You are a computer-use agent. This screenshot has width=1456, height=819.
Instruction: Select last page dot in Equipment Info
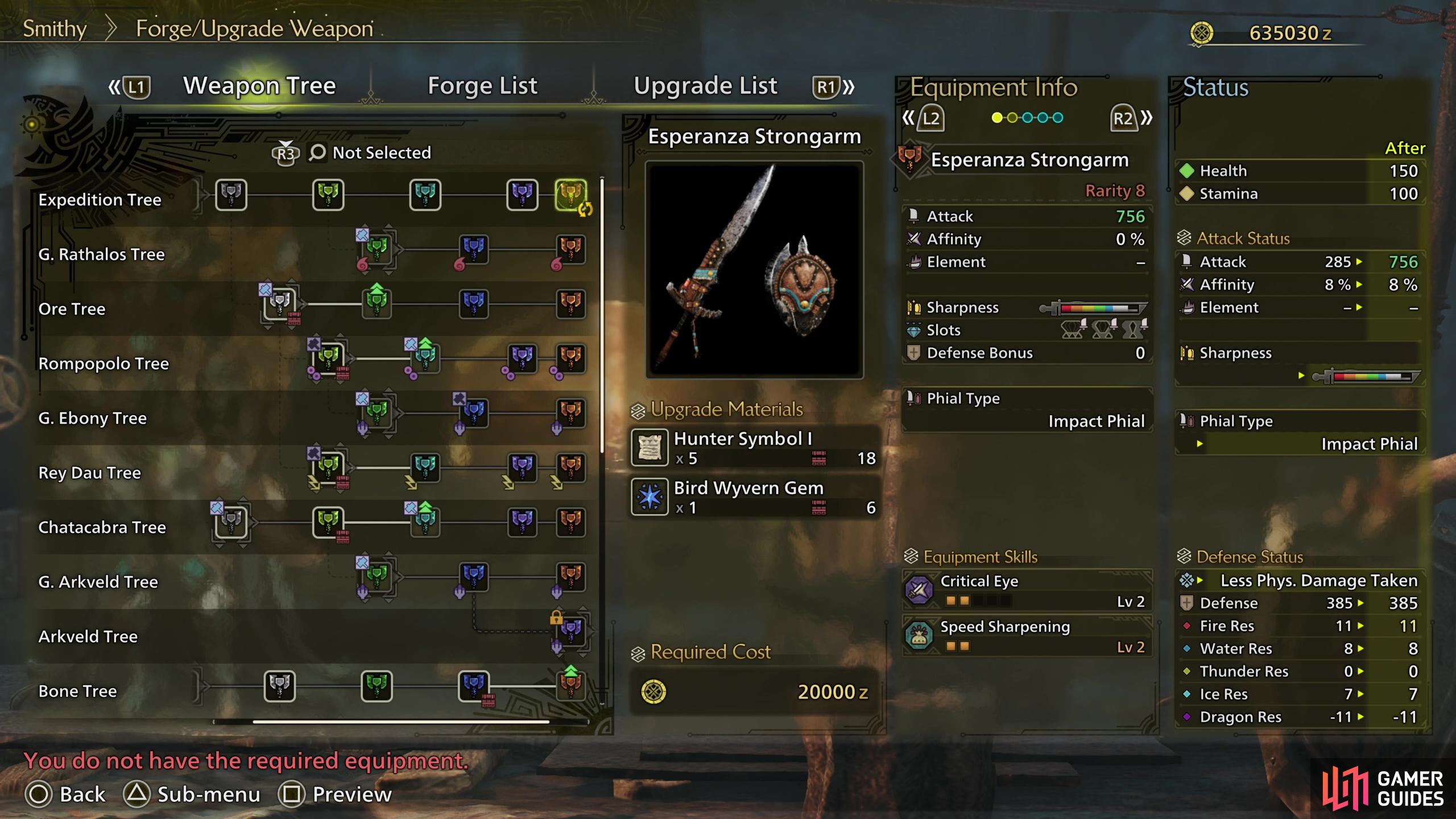[1057, 118]
